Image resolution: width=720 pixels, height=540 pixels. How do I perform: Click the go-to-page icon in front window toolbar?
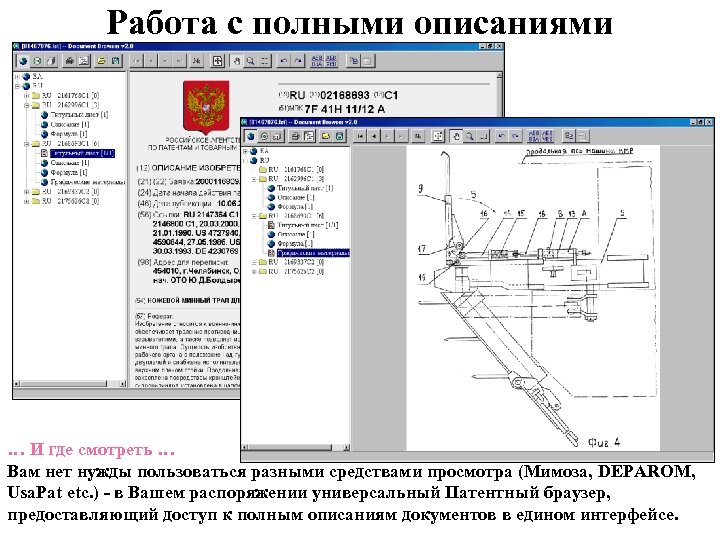pyautogui.click(x=417, y=136)
